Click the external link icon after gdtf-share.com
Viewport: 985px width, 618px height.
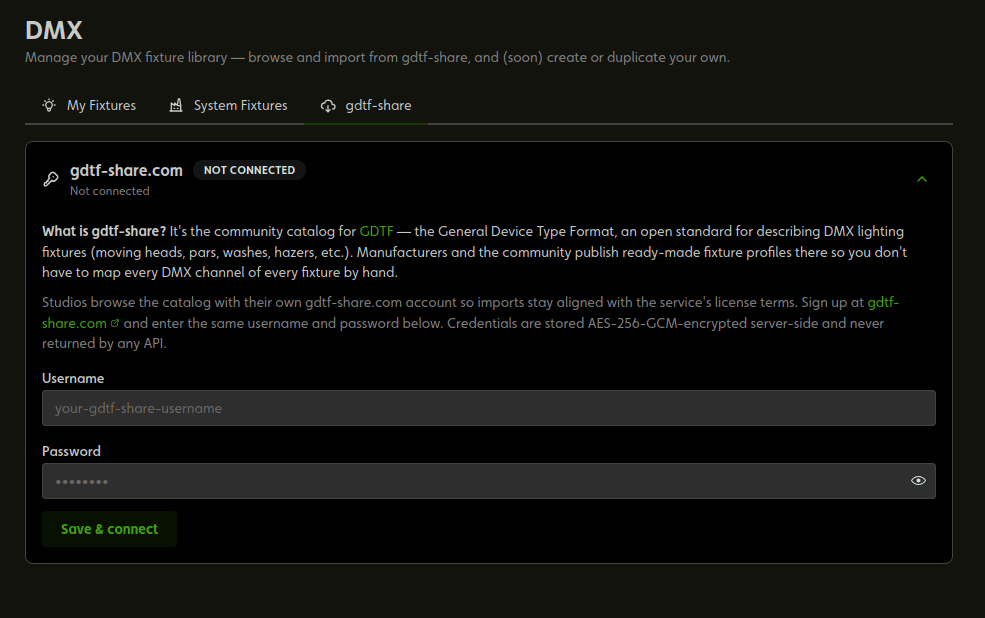click(x=115, y=323)
